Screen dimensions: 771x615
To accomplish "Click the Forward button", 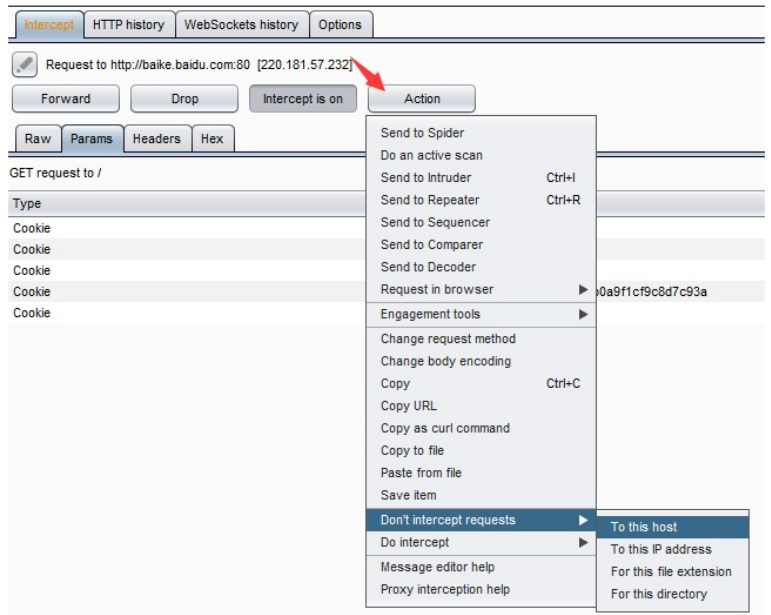I will 66,99.
